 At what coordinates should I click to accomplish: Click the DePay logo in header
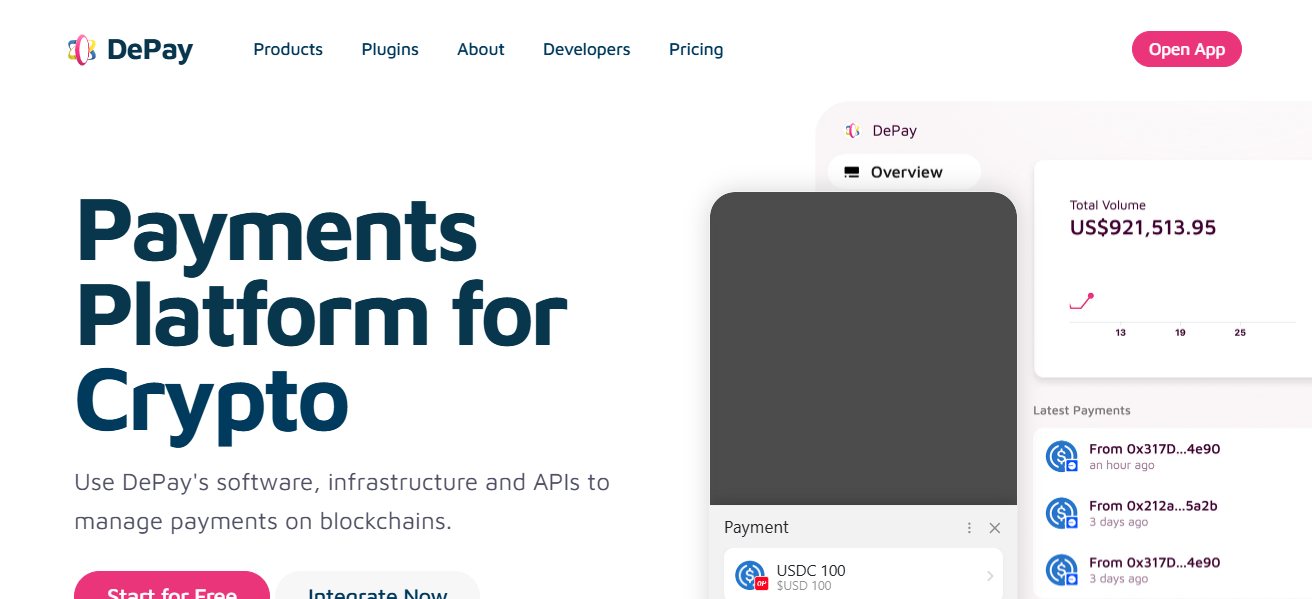pyautogui.click(x=130, y=49)
